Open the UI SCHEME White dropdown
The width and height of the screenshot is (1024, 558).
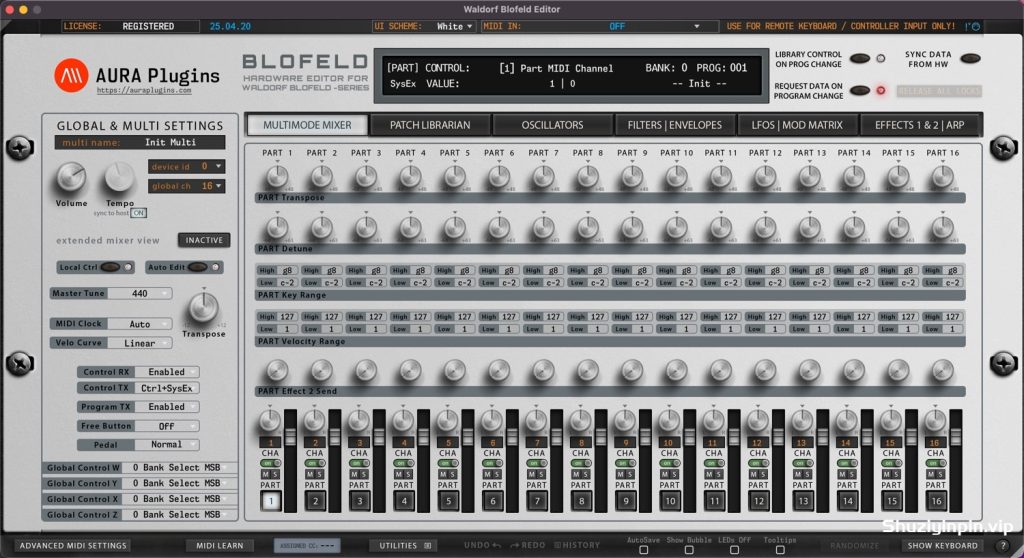click(455, 27)
